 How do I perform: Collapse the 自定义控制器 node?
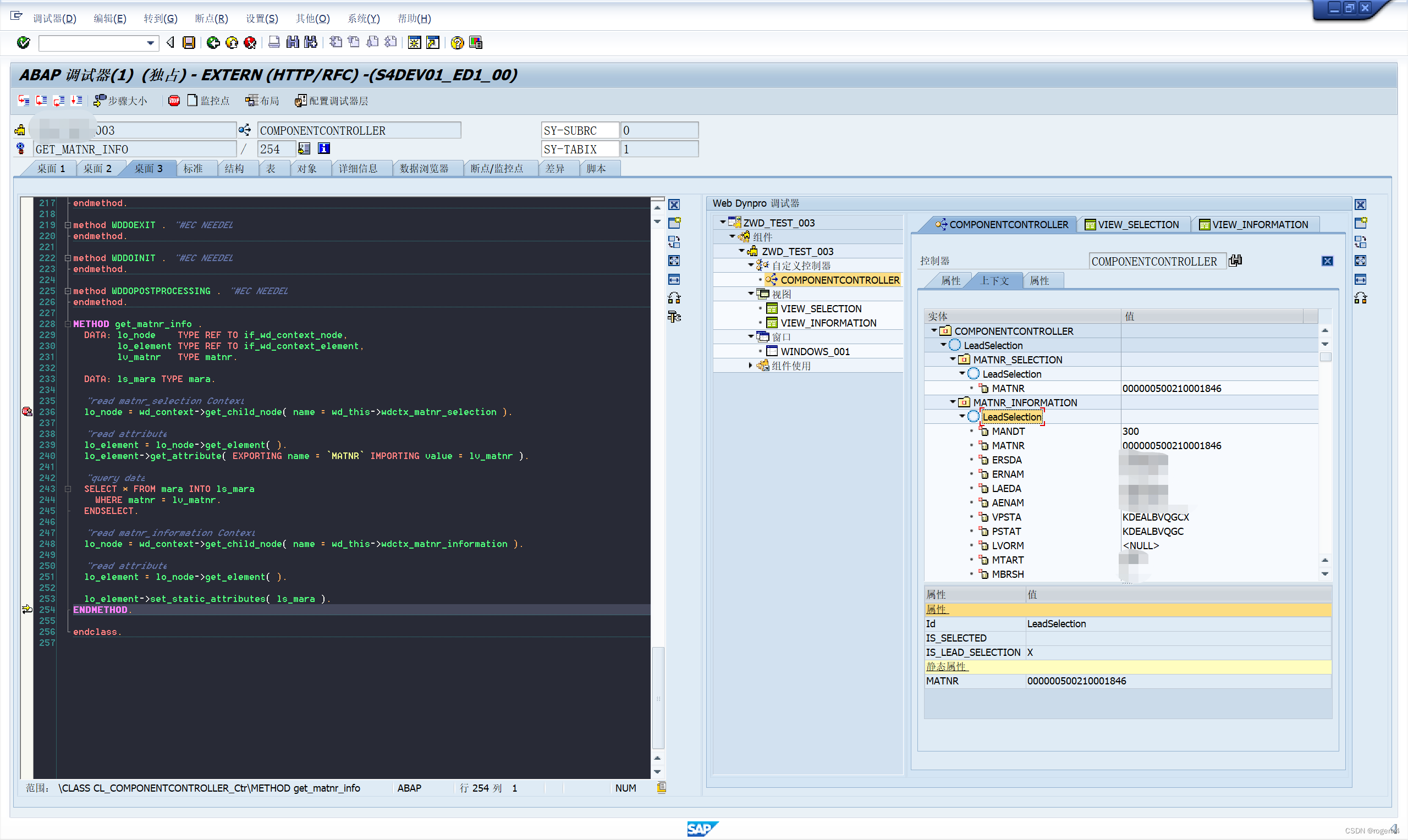(x=751, y=265)
